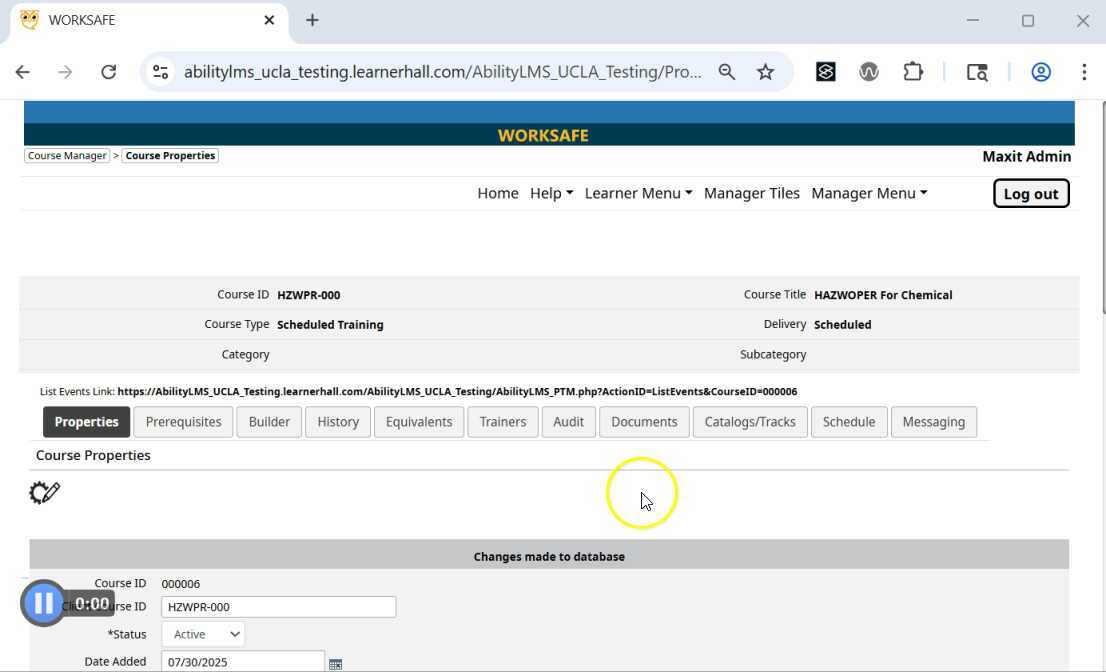This screenshot has width=1106, height=672.
Task: Expand the Learner Menu dropdown
Action: tap(638, 193)
